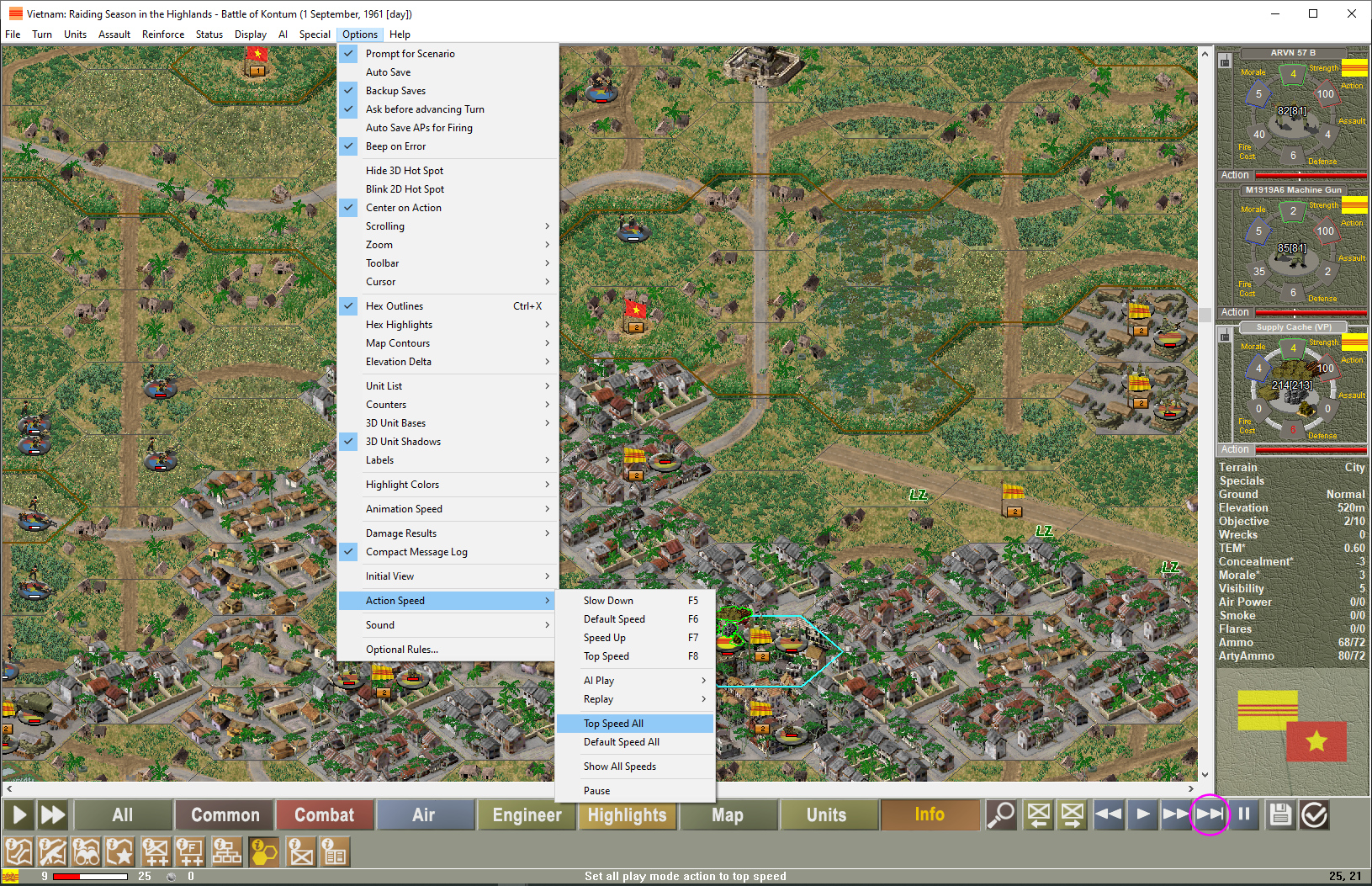Screen dimensions: 1372x886
Task: Click the double-arrow fast icon beside All tab
Action: pyautogui.click(x=53, y=814)
